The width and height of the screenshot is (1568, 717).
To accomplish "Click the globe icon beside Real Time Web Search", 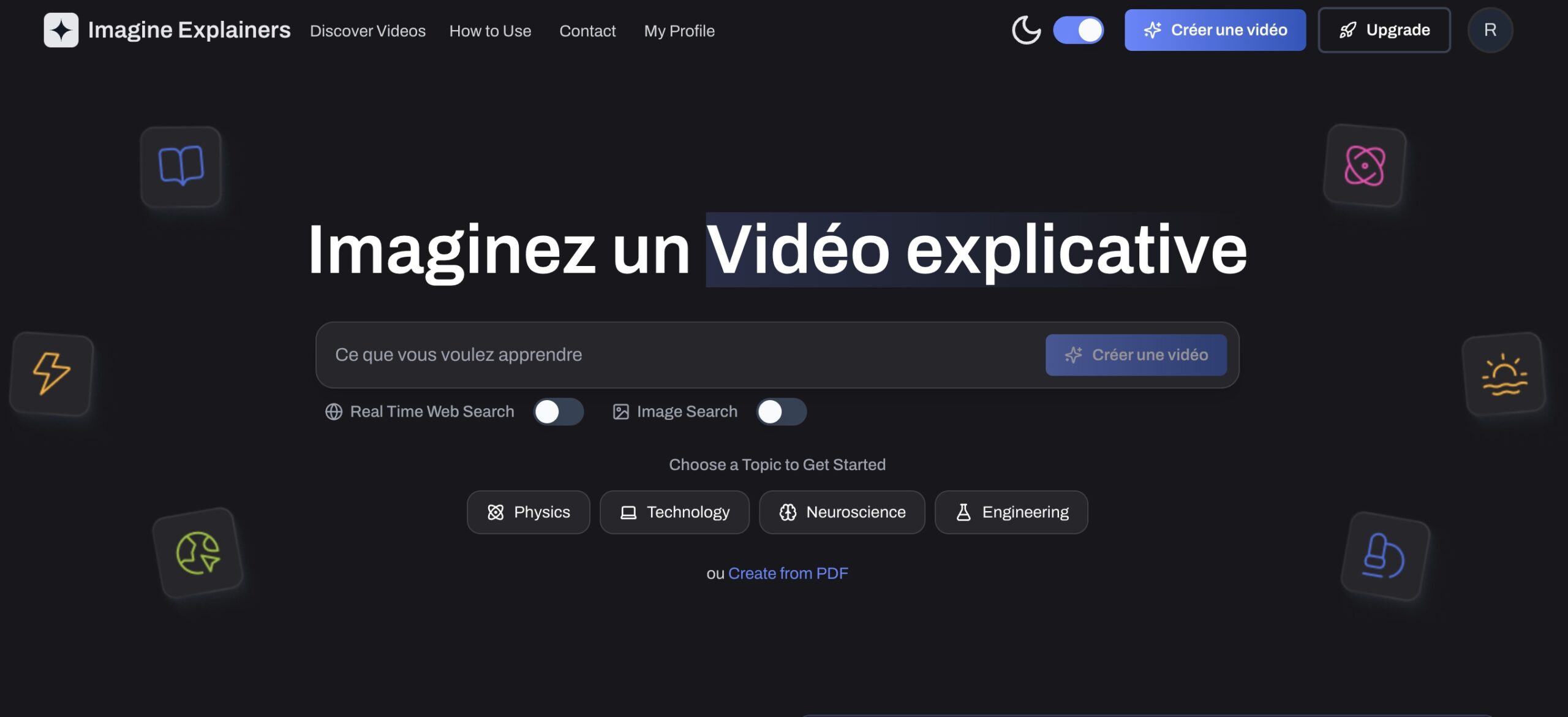I will click(x=334, y=412).
